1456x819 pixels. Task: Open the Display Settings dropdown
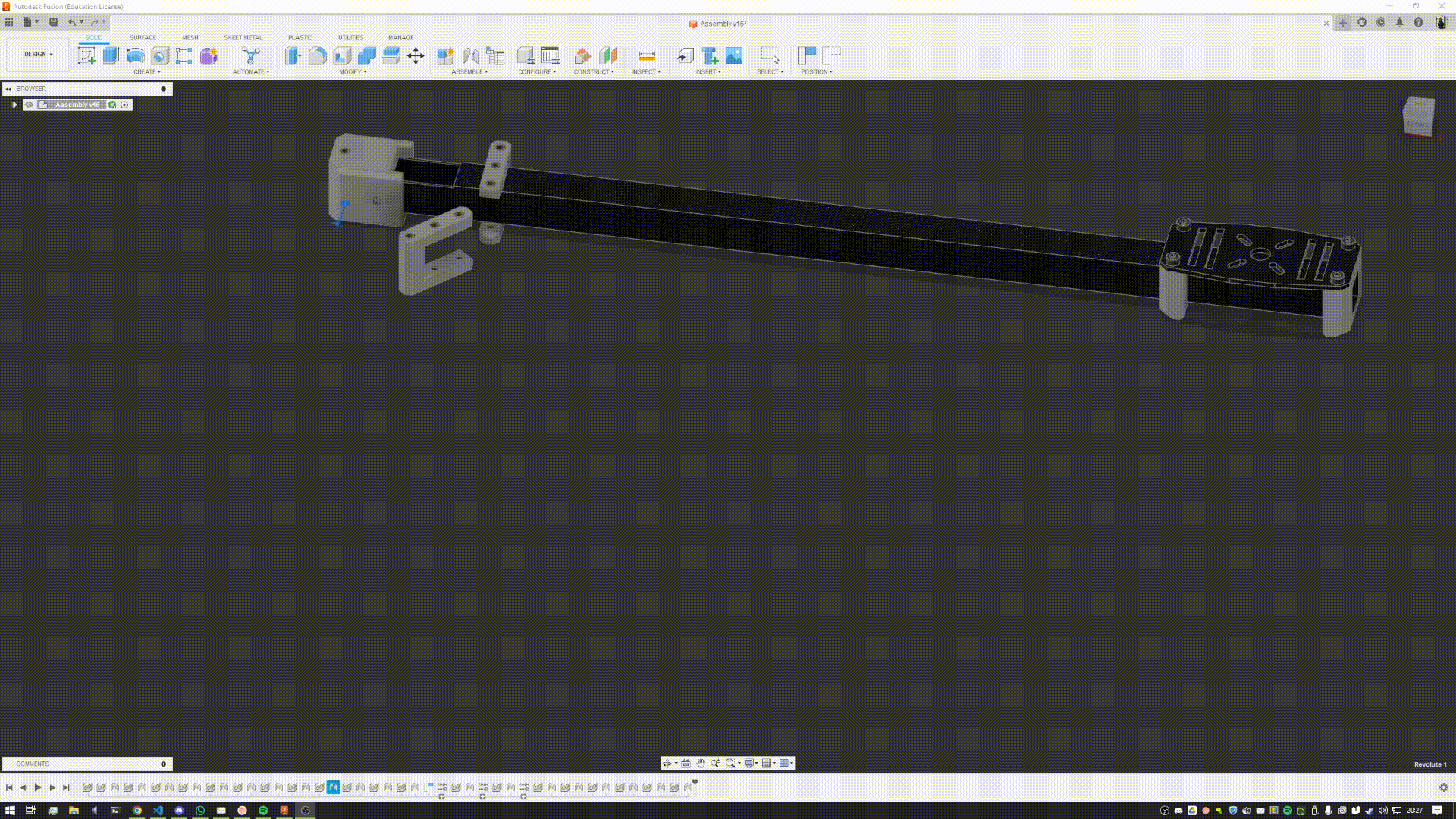click(x=749, y=764)
